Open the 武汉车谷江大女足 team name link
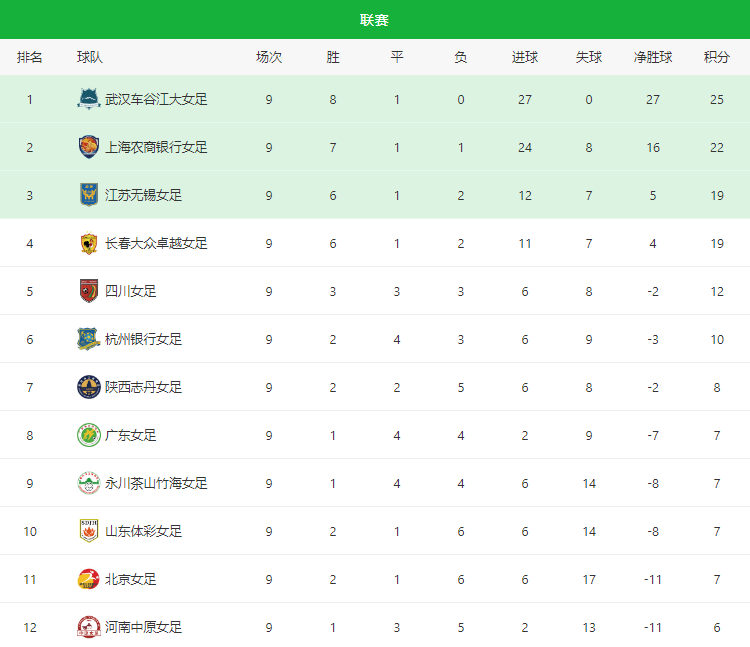The height and width of the screenshot is (647, 750). tap(156, 99)
